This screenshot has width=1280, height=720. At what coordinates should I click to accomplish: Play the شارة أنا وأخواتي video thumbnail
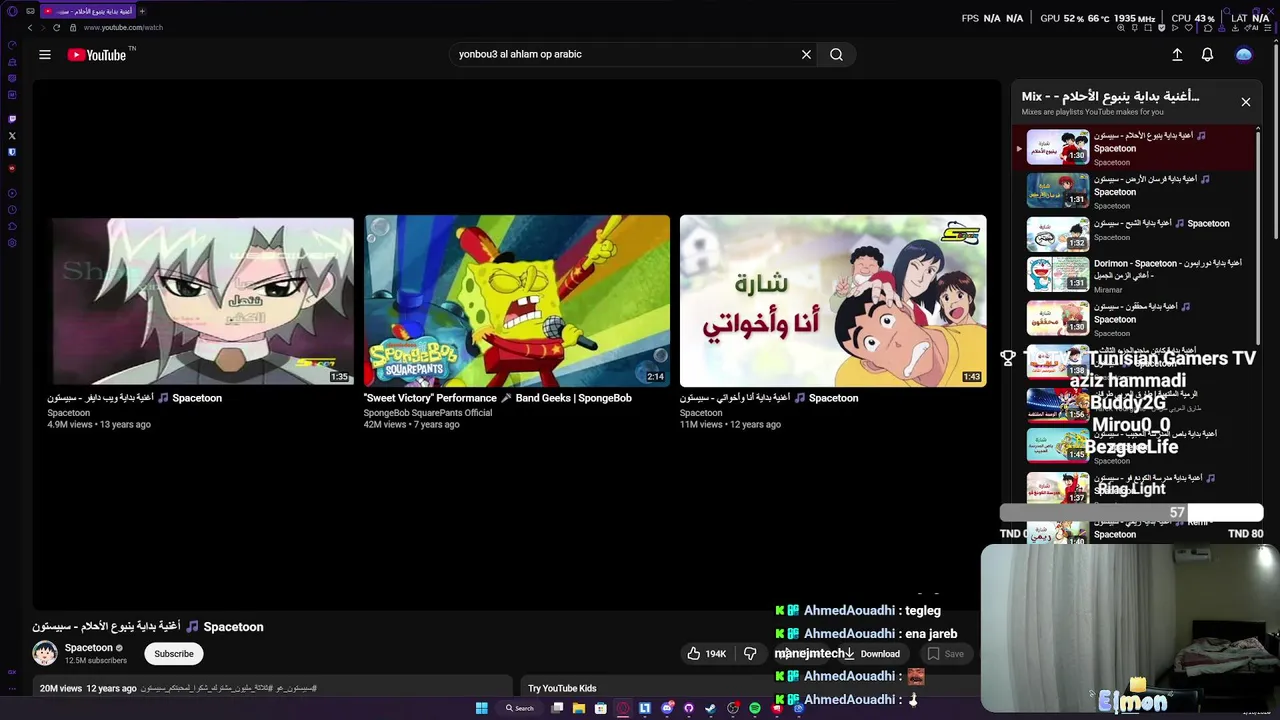[x=833, y=301]
